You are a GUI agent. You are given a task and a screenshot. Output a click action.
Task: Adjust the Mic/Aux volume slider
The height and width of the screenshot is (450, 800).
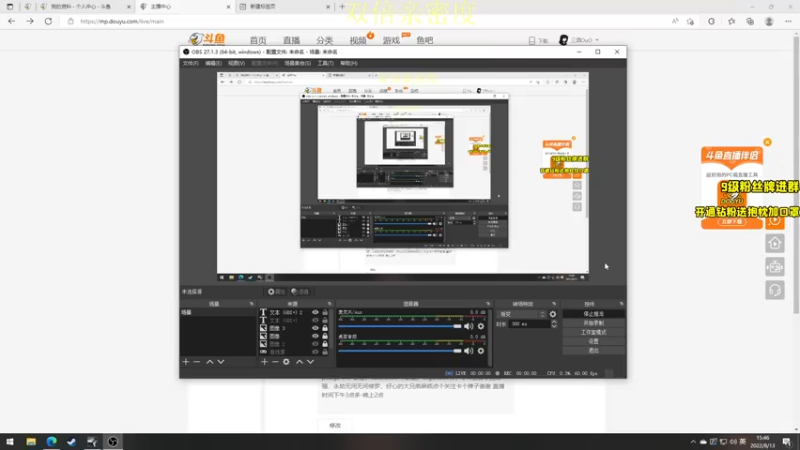(399, 326)
